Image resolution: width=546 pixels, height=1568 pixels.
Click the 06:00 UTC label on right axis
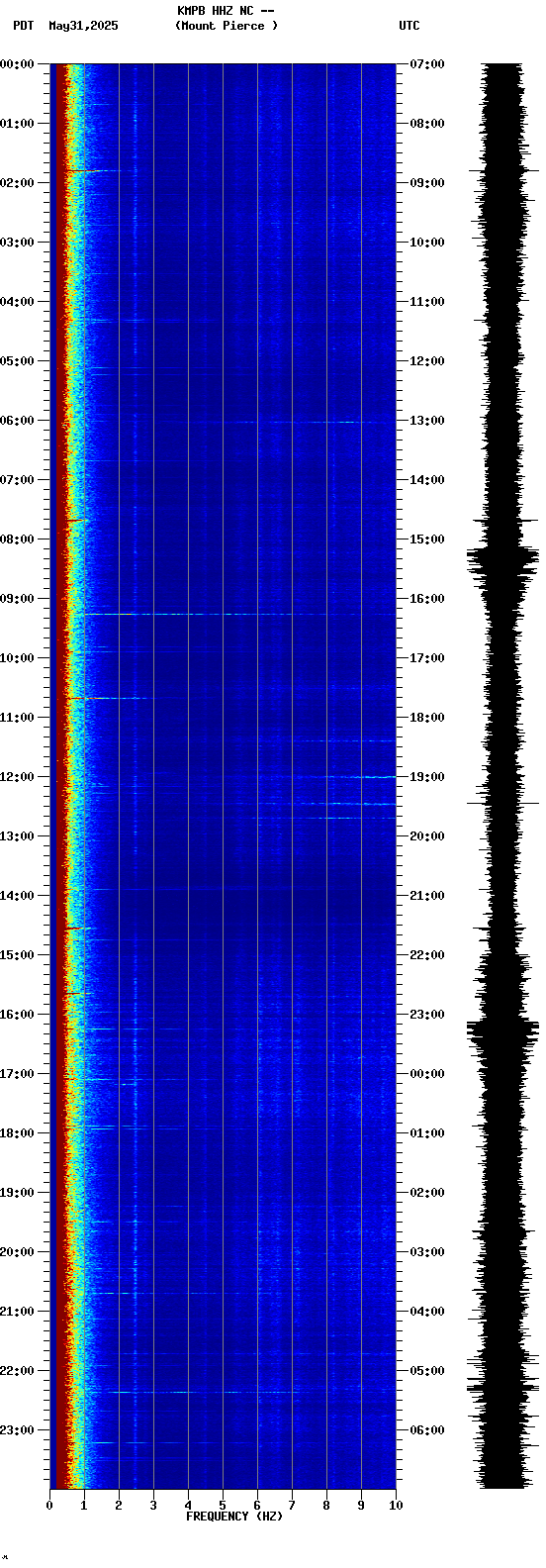[x=427, y=1430]
